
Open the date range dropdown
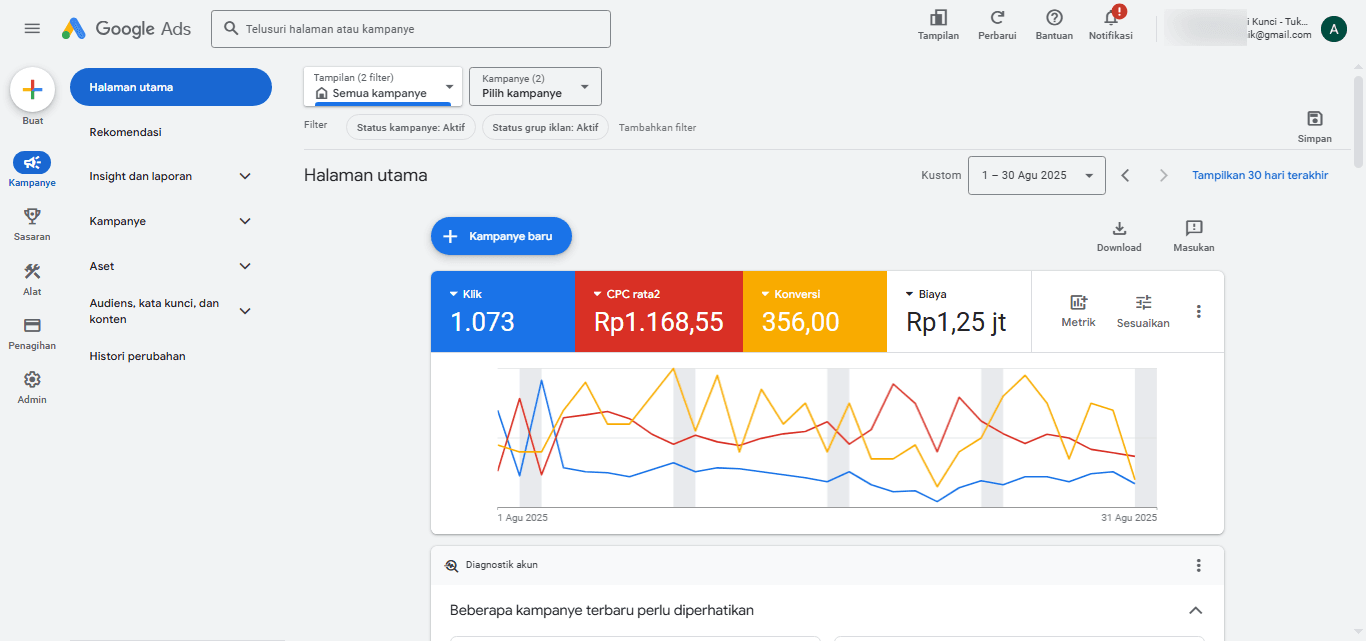[1036, 175]
